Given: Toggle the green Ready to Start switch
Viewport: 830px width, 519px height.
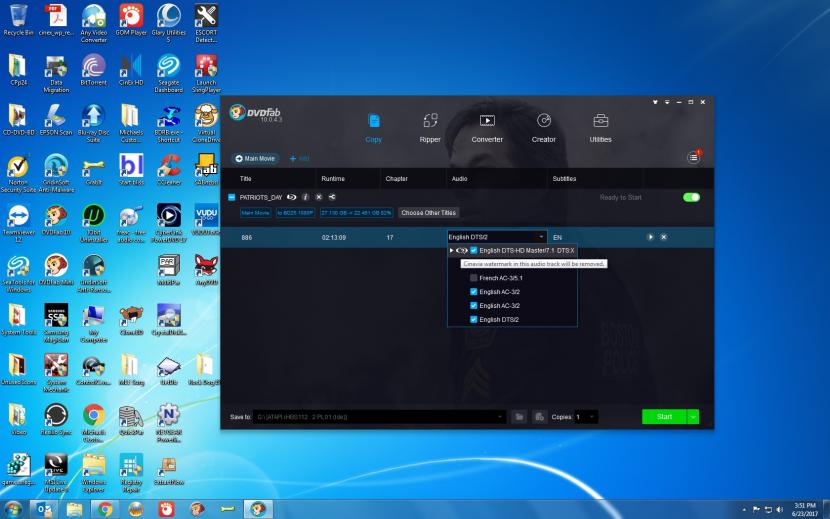Looking at the screenshot, I should (x=691, y=197).
